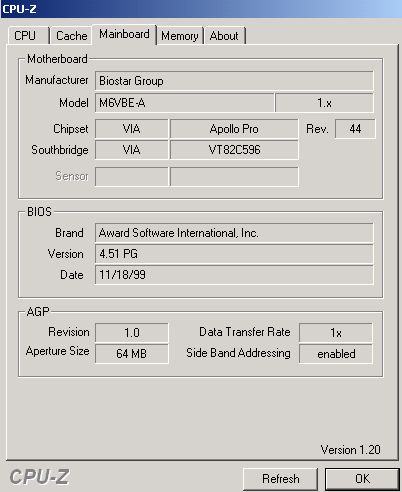Click BIOS Version field 4.51 PG
This screenshot has height=492, width=402.
234,254
